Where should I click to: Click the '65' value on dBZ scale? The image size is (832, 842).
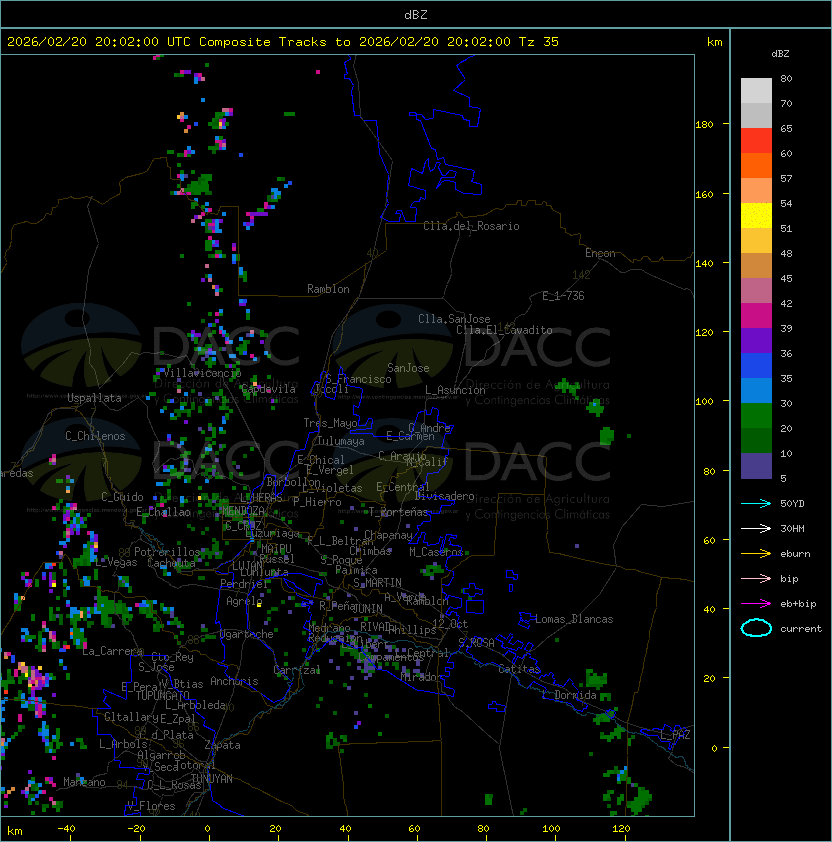coord(786,128)
